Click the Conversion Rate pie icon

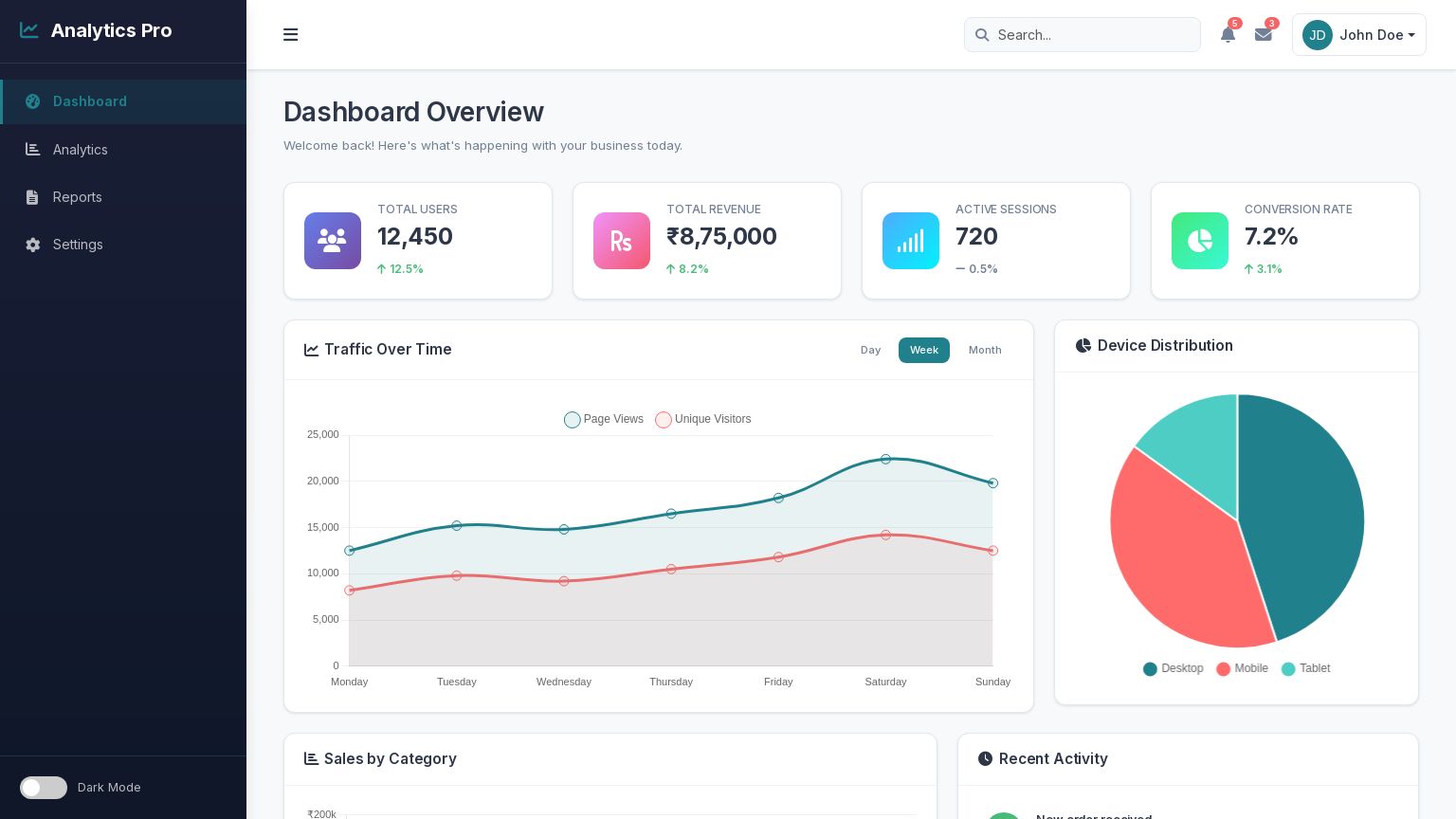[1199, 241]
